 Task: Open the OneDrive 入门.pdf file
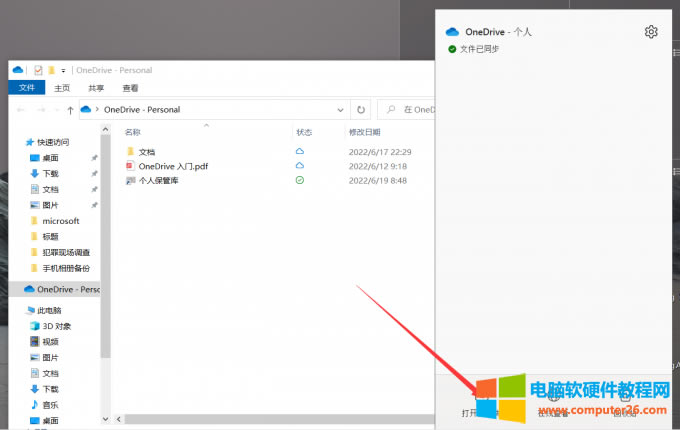(172, 166)
